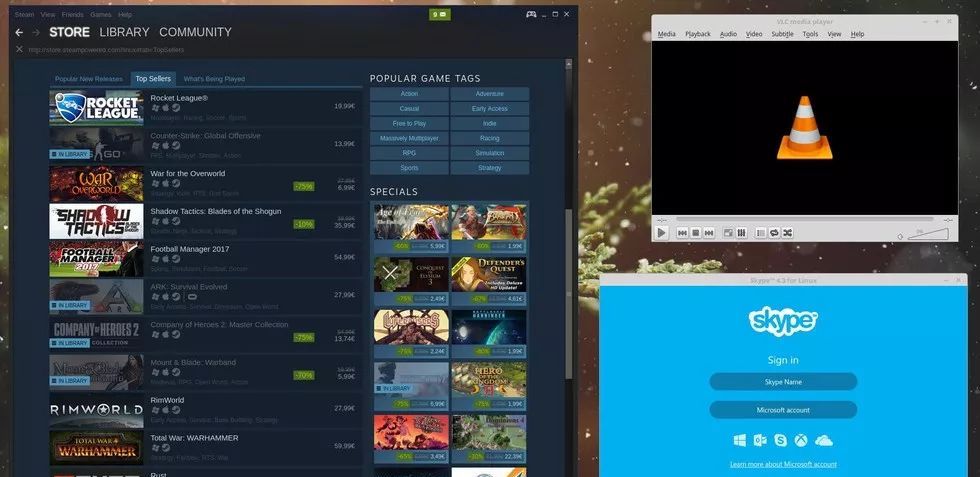Toggle VLC fullscreen video button
980x477 pixels.
point(728,233)
